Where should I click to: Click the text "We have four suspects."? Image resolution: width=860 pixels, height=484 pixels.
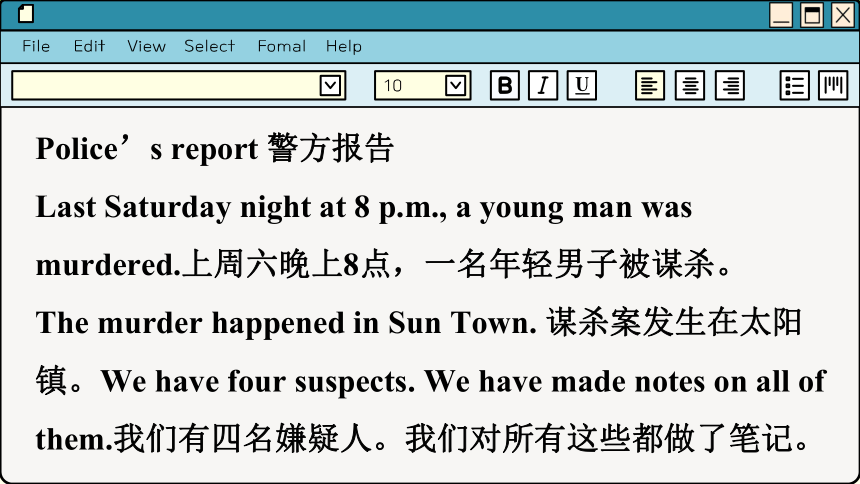[x=258, y=381]
